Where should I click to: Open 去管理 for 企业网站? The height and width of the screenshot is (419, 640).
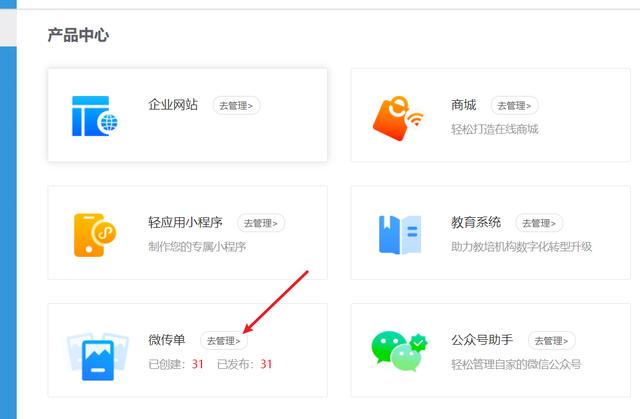[x=236, y=106]
